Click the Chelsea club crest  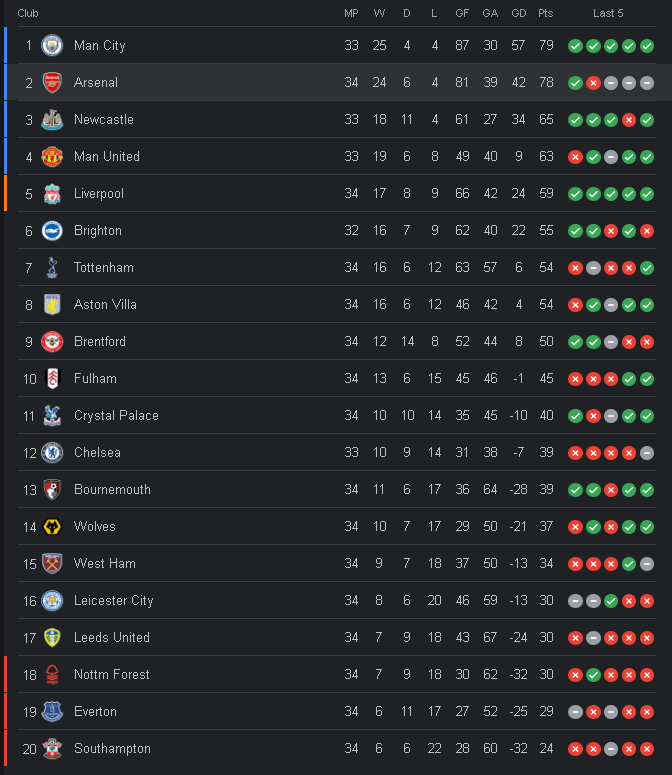(52, 452)
